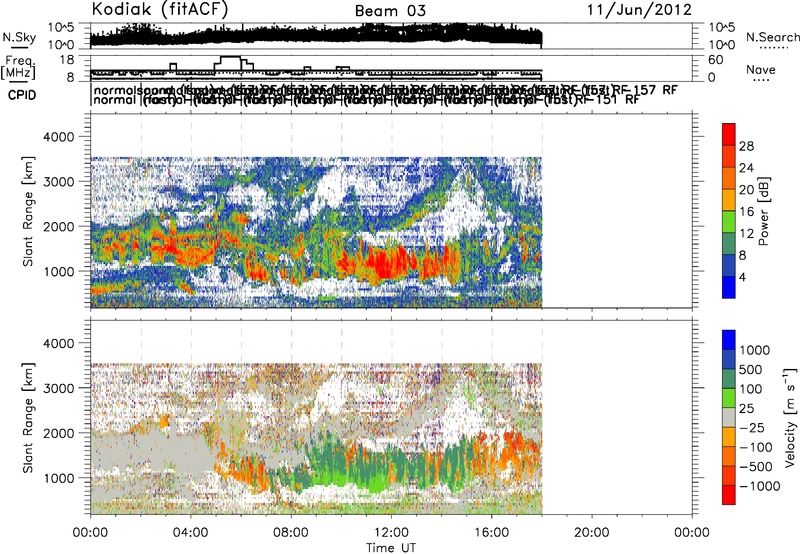800x554 pixels.
Task: Click the "-500" label on the velocity colorbar
Action: click(x=756, y=466)
